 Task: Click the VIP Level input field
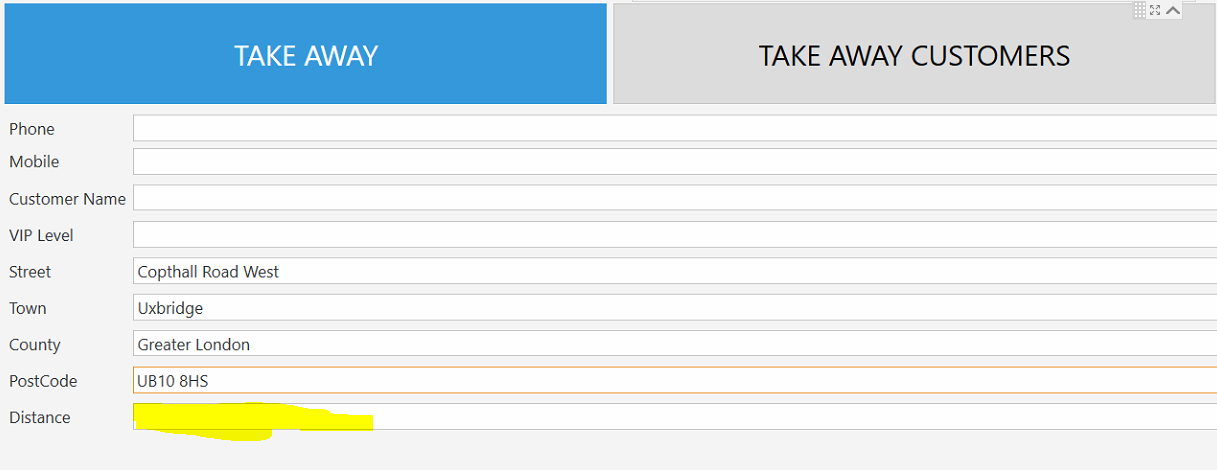[x=674, y=235]
